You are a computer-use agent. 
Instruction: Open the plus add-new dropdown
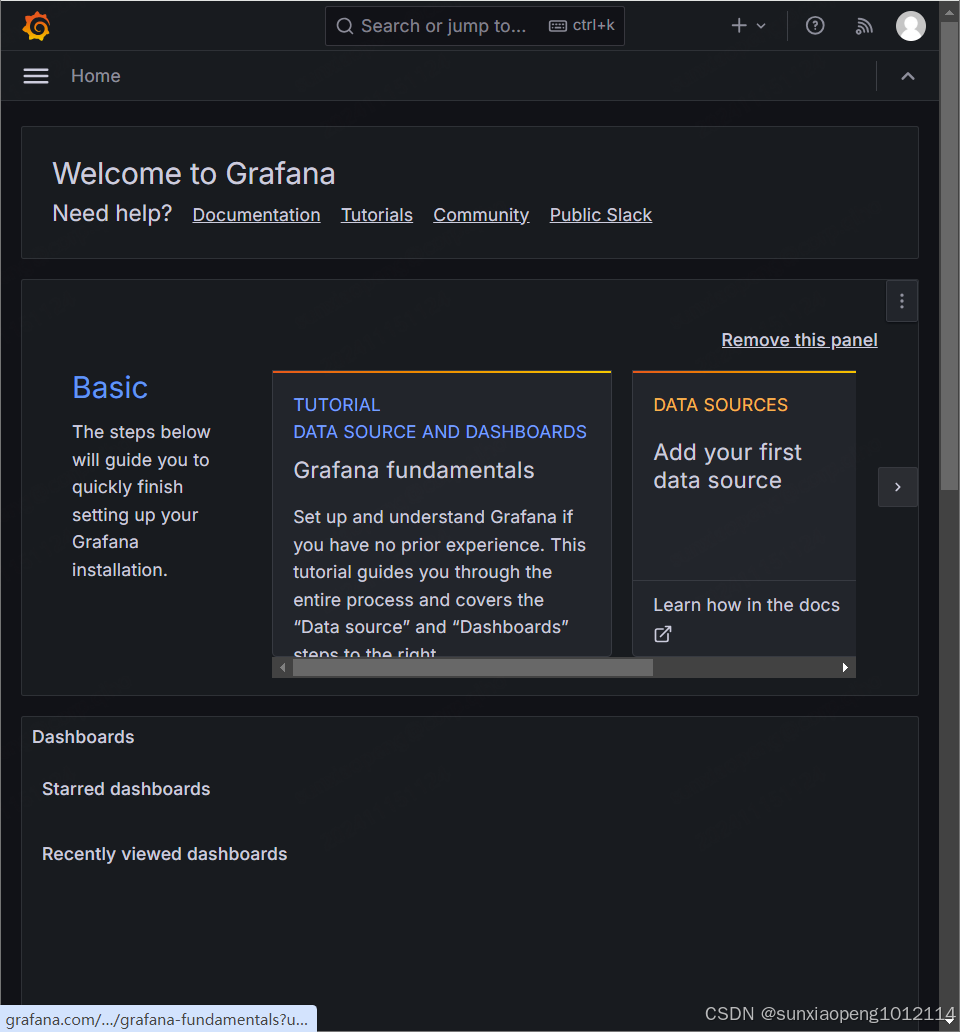click(748, 26)
